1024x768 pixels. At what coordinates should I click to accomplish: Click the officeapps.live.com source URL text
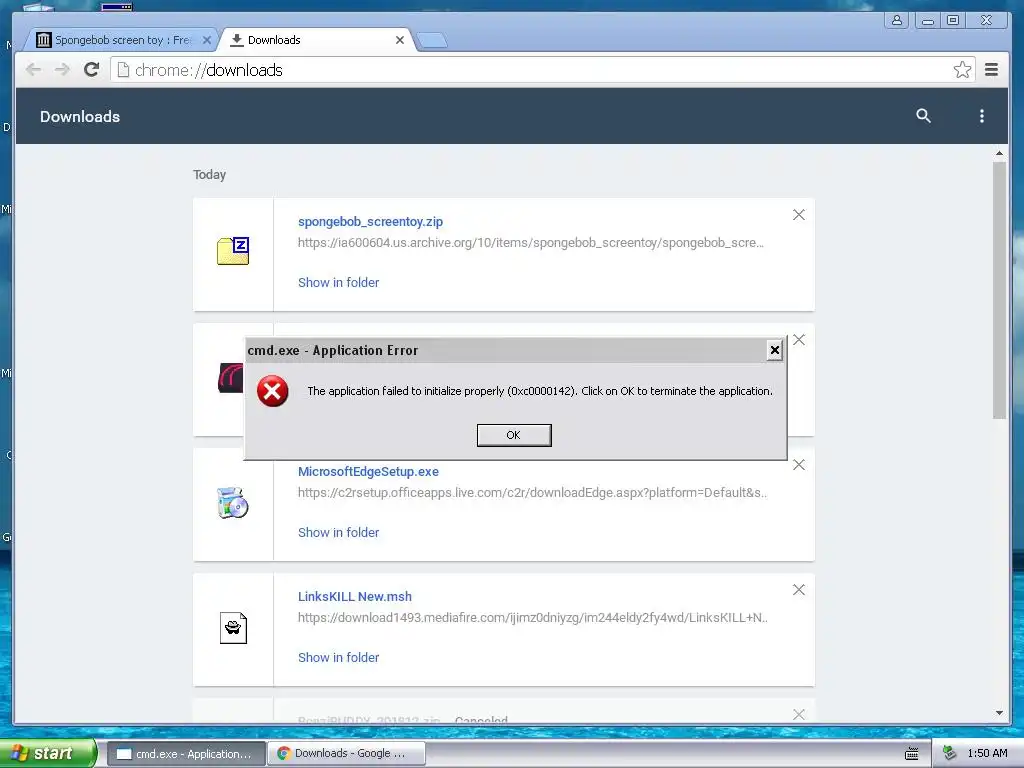[532, 492]
